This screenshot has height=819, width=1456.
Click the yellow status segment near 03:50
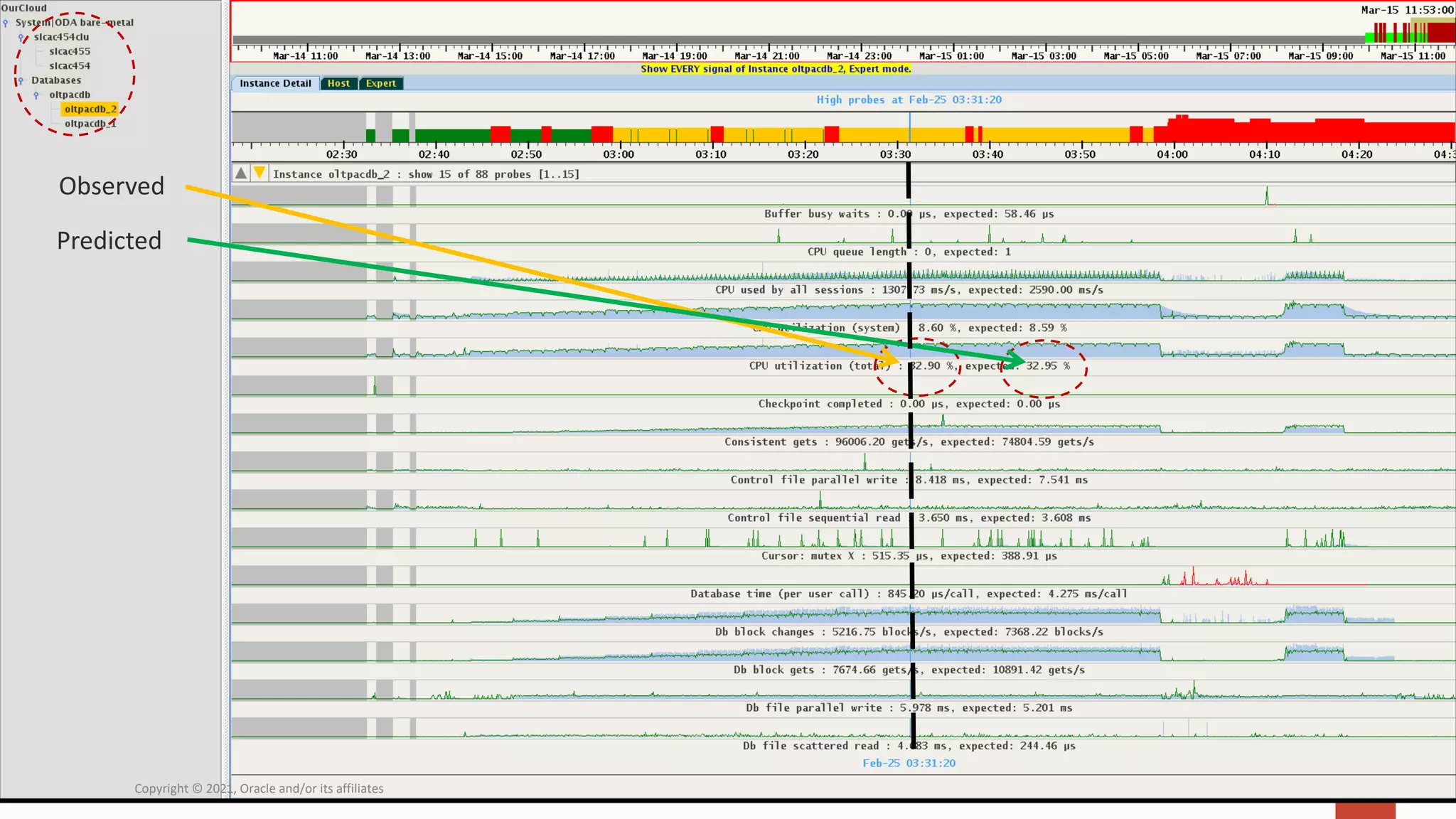coord(1056,134)
